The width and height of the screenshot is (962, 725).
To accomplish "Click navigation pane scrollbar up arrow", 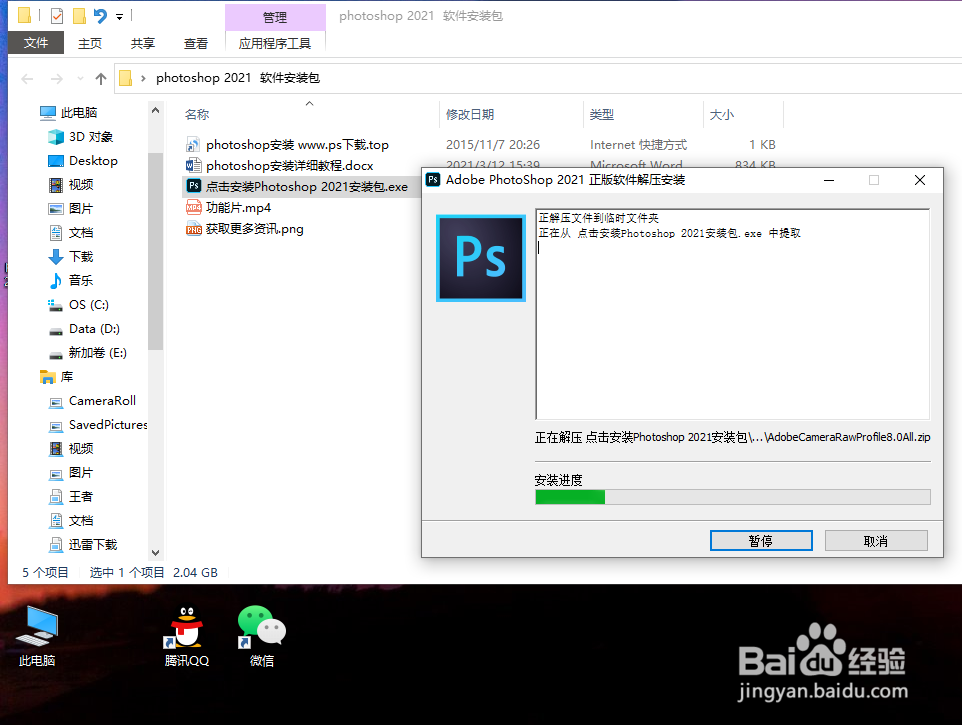I will pos(155,110).
